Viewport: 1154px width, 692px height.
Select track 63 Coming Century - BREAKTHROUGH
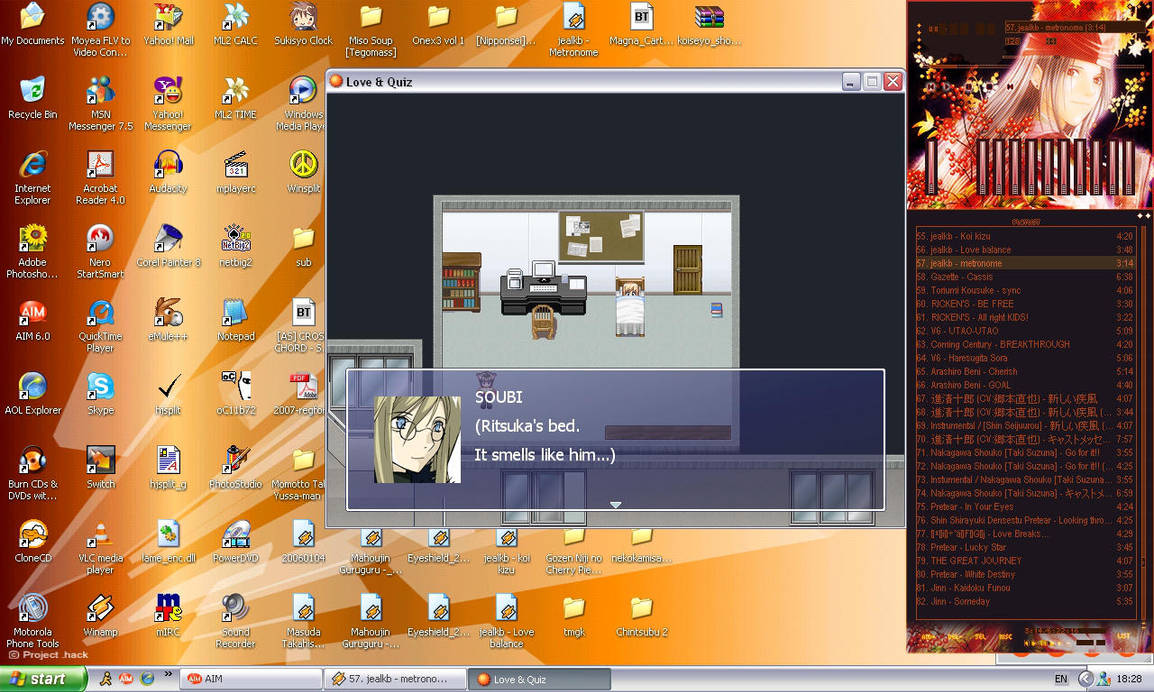[x=1024, y=344]
